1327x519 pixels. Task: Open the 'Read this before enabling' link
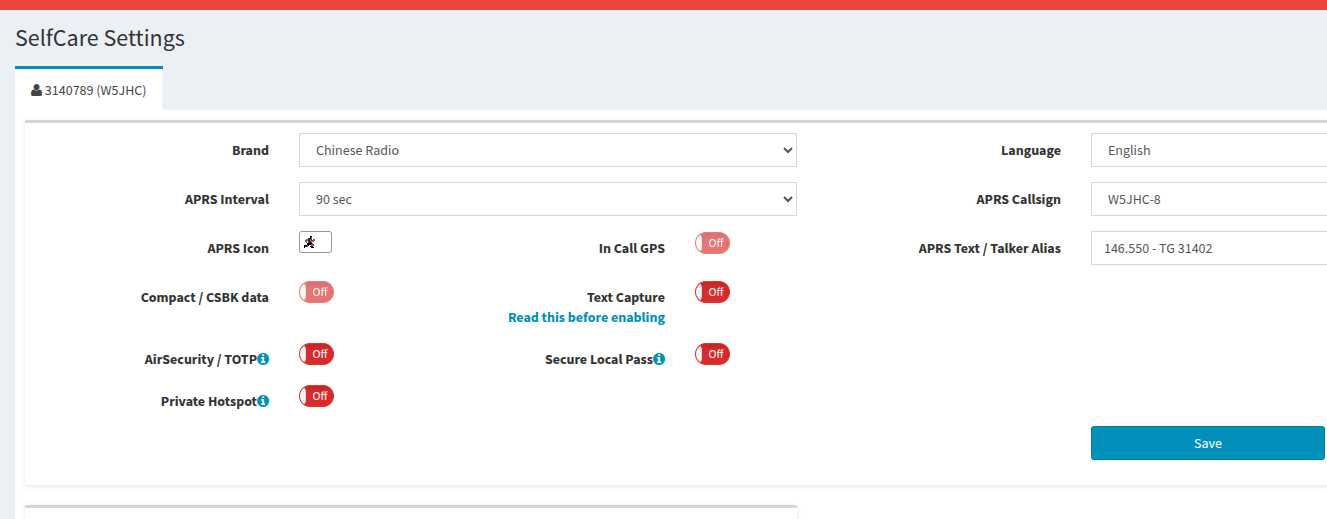tap(586, 317)
